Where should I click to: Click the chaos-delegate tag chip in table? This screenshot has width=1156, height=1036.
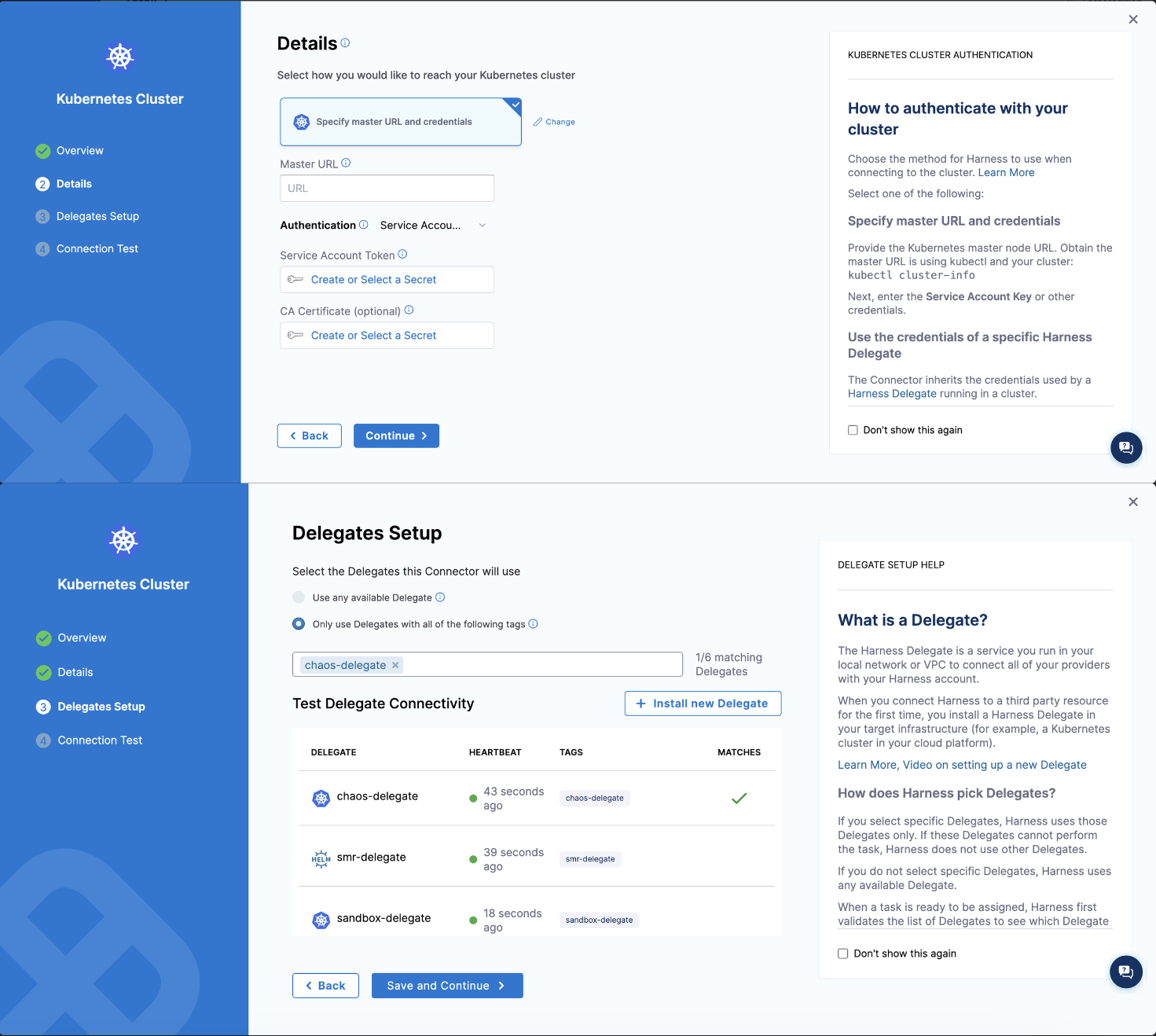(x=595, y=799)
